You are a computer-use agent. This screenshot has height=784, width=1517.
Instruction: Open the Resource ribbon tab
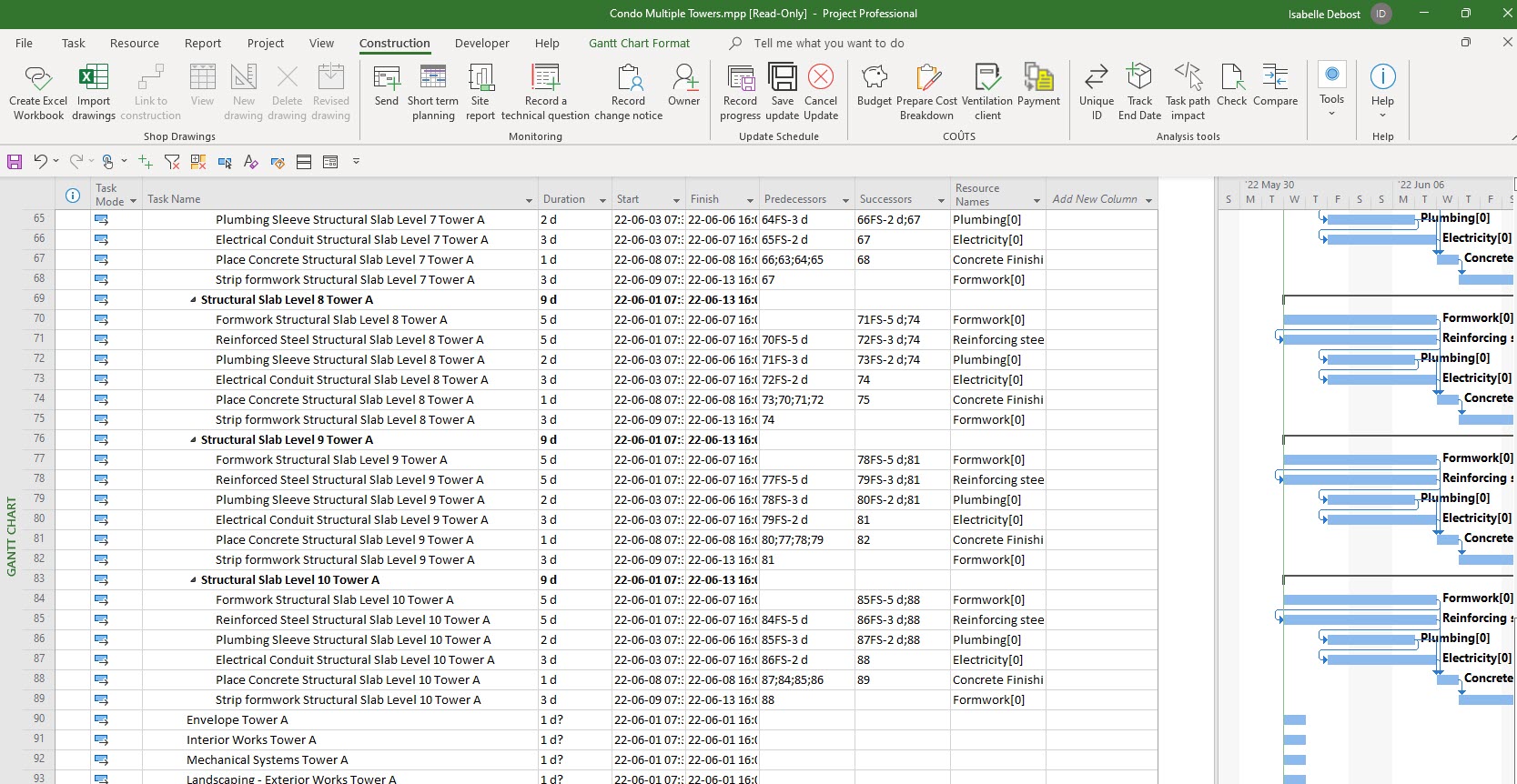pos(134,43)
